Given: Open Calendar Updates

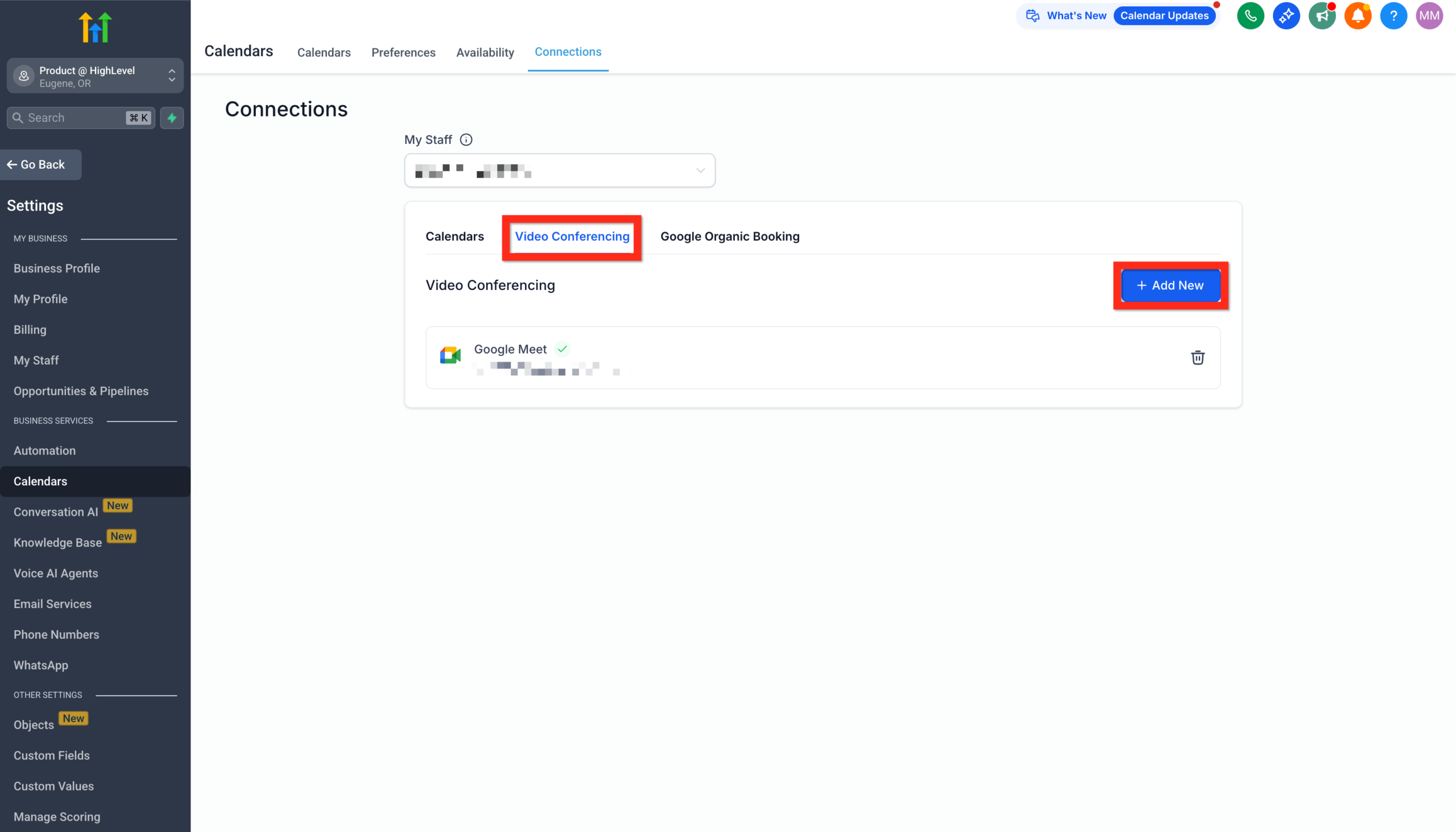Looking at the screenshot, I should 1165,15.
